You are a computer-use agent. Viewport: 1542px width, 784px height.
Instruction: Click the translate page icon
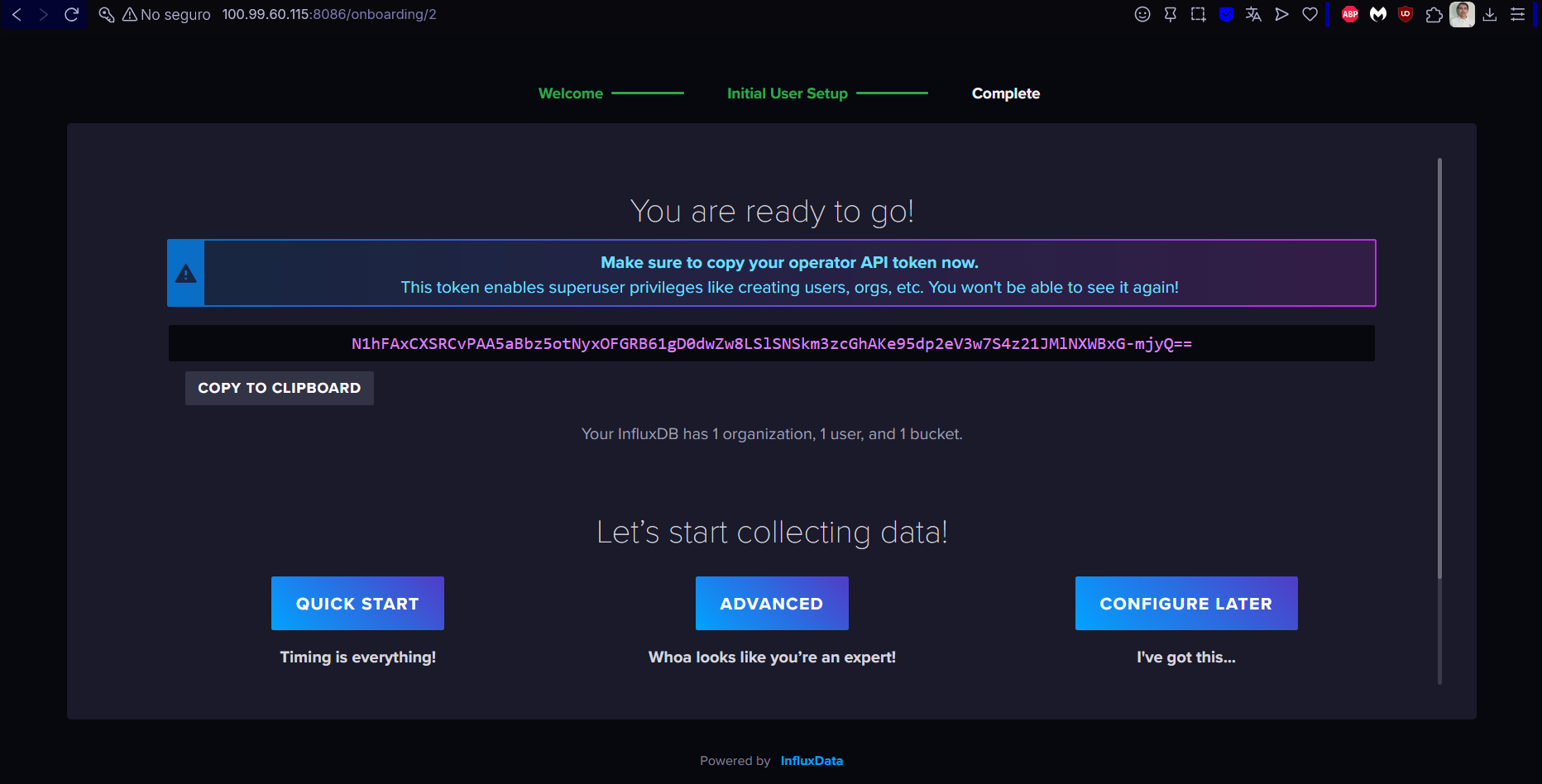tap(1253, 14)
